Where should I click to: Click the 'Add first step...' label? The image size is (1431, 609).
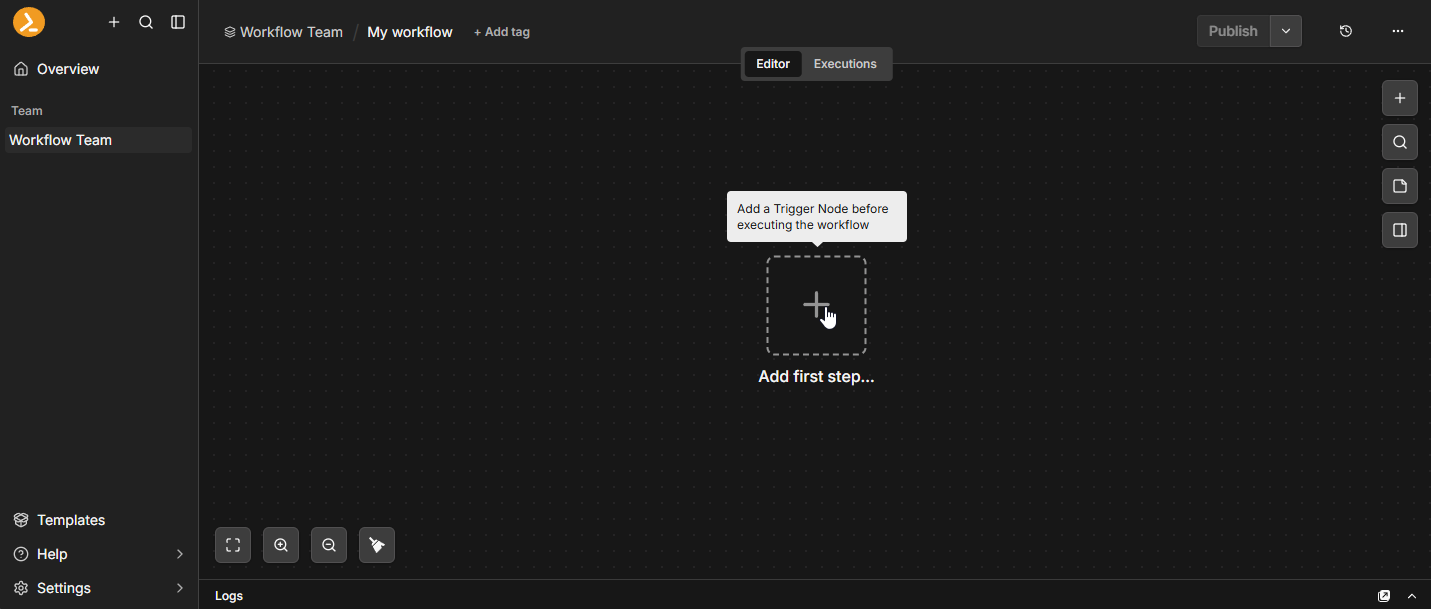point(816,377)
